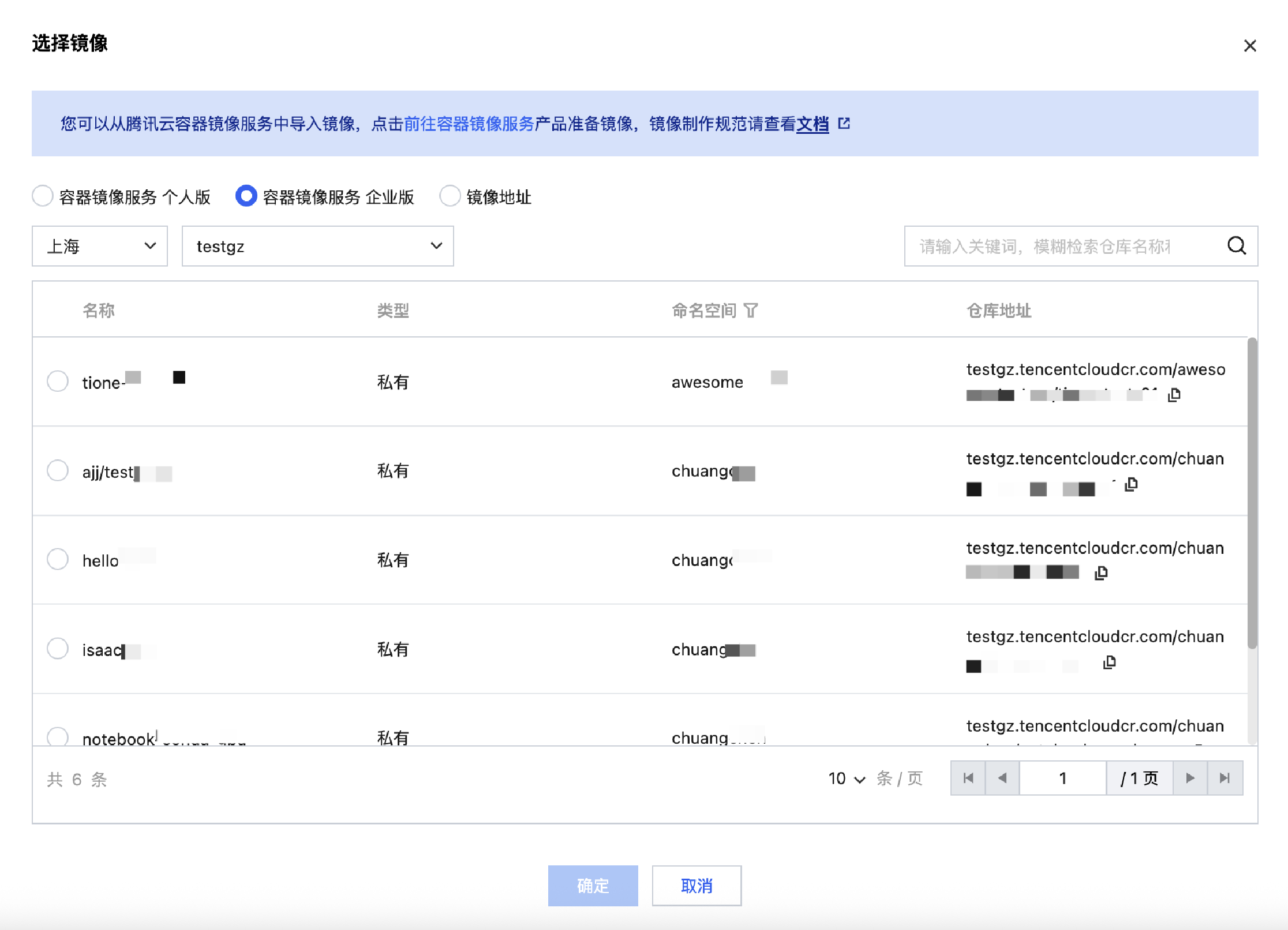Choose the isaac image radio button
This screenshot has width=1288, height=930.
click(x=58, y=648)
